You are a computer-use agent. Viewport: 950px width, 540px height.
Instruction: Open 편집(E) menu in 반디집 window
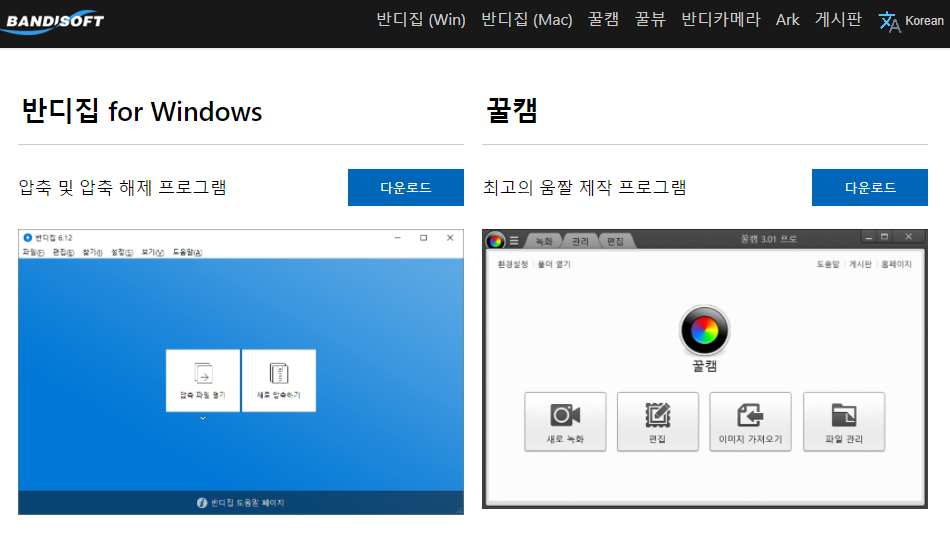pos(63,252)
